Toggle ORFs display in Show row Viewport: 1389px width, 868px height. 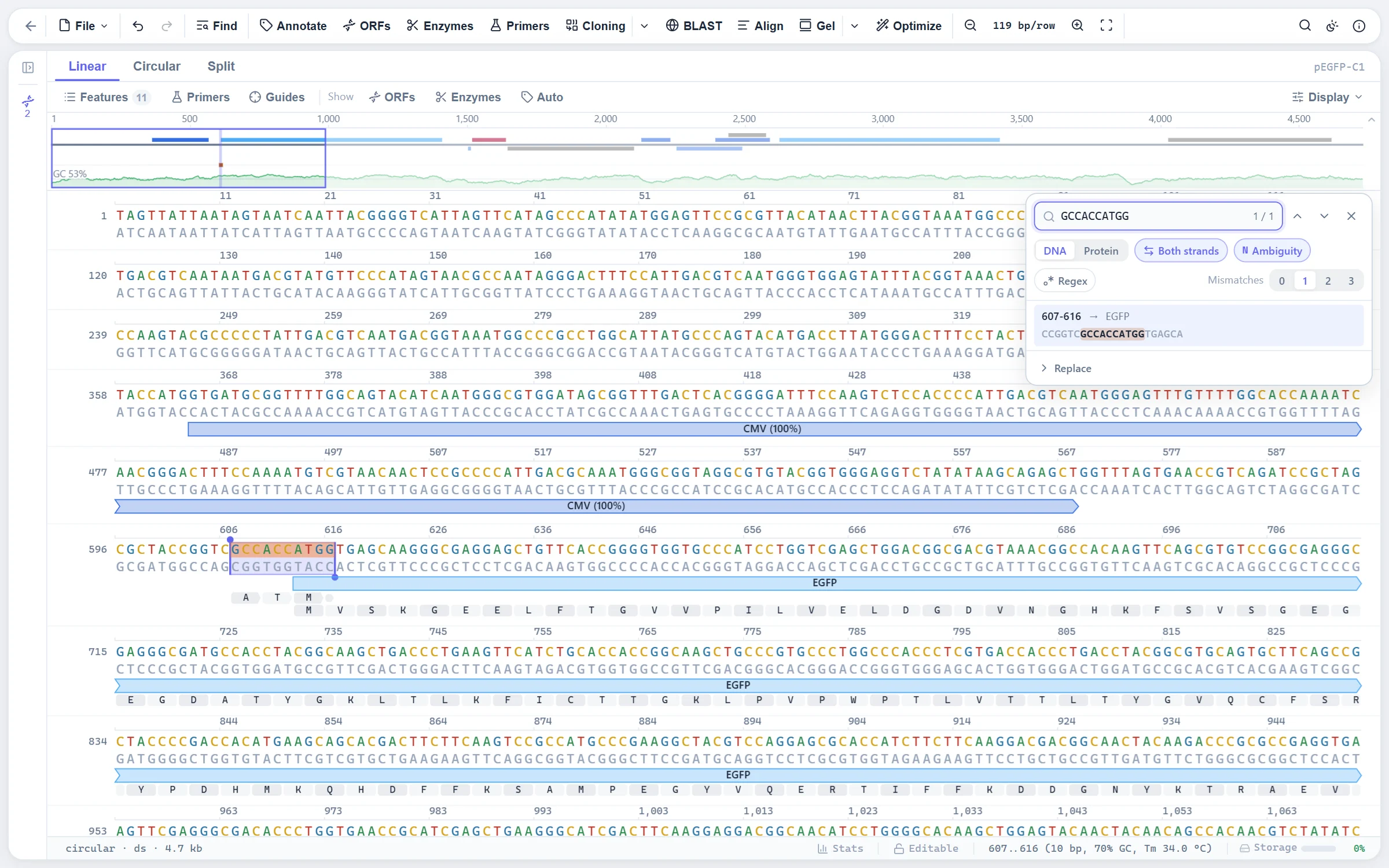[x=392, y=97]
